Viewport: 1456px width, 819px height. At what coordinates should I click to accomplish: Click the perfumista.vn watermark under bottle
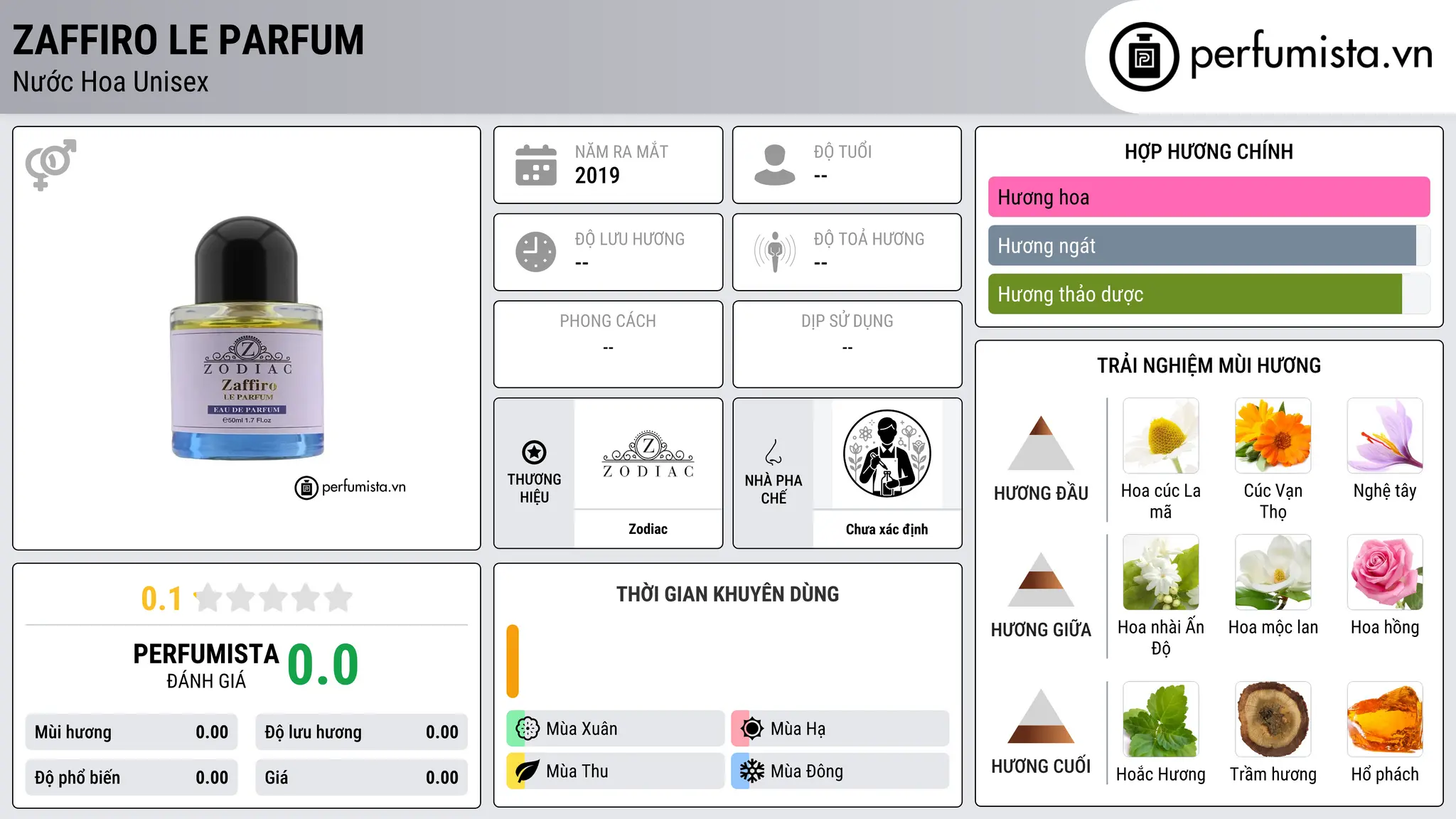tap(350, 487)
